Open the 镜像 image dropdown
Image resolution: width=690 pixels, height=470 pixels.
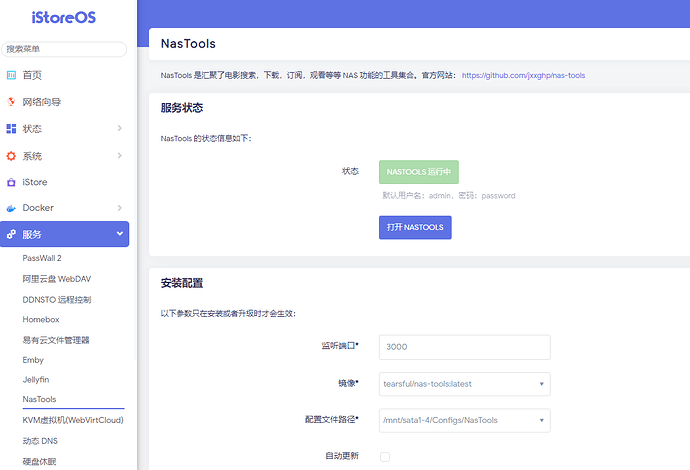465,383
